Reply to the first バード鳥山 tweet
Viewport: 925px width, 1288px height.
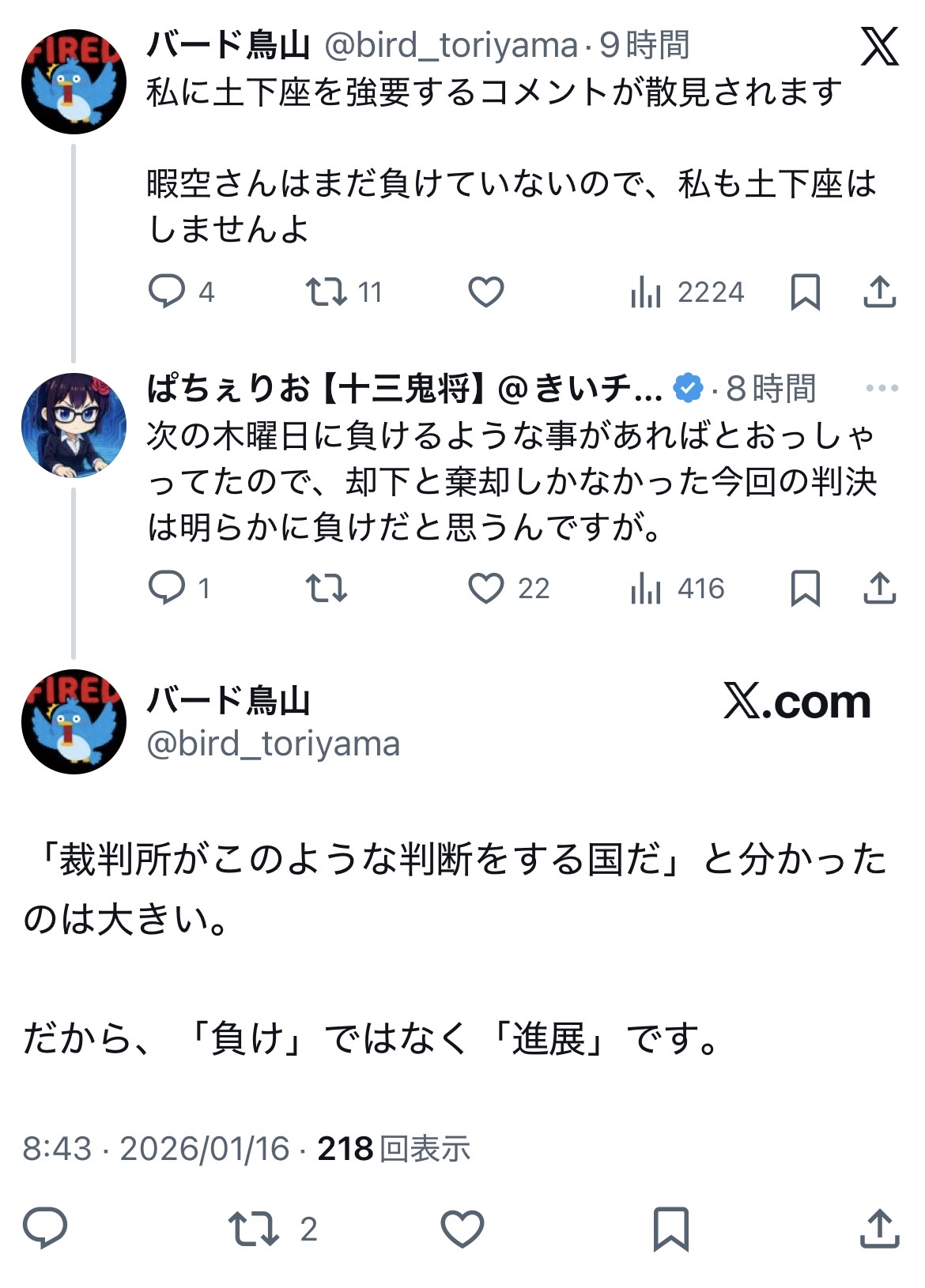click(x=167, y=292)
